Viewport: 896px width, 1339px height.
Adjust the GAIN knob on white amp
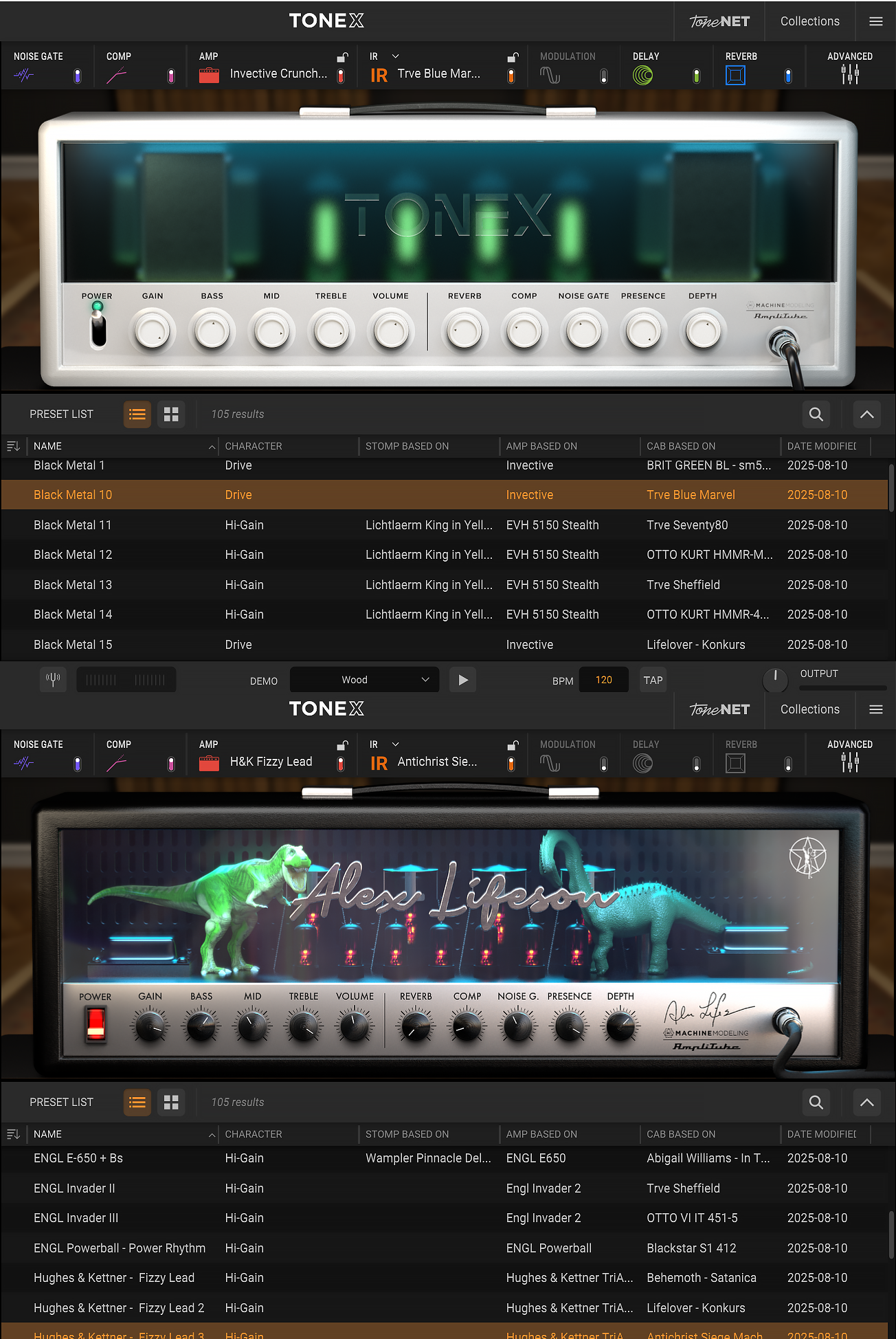[x=152, y=332]
